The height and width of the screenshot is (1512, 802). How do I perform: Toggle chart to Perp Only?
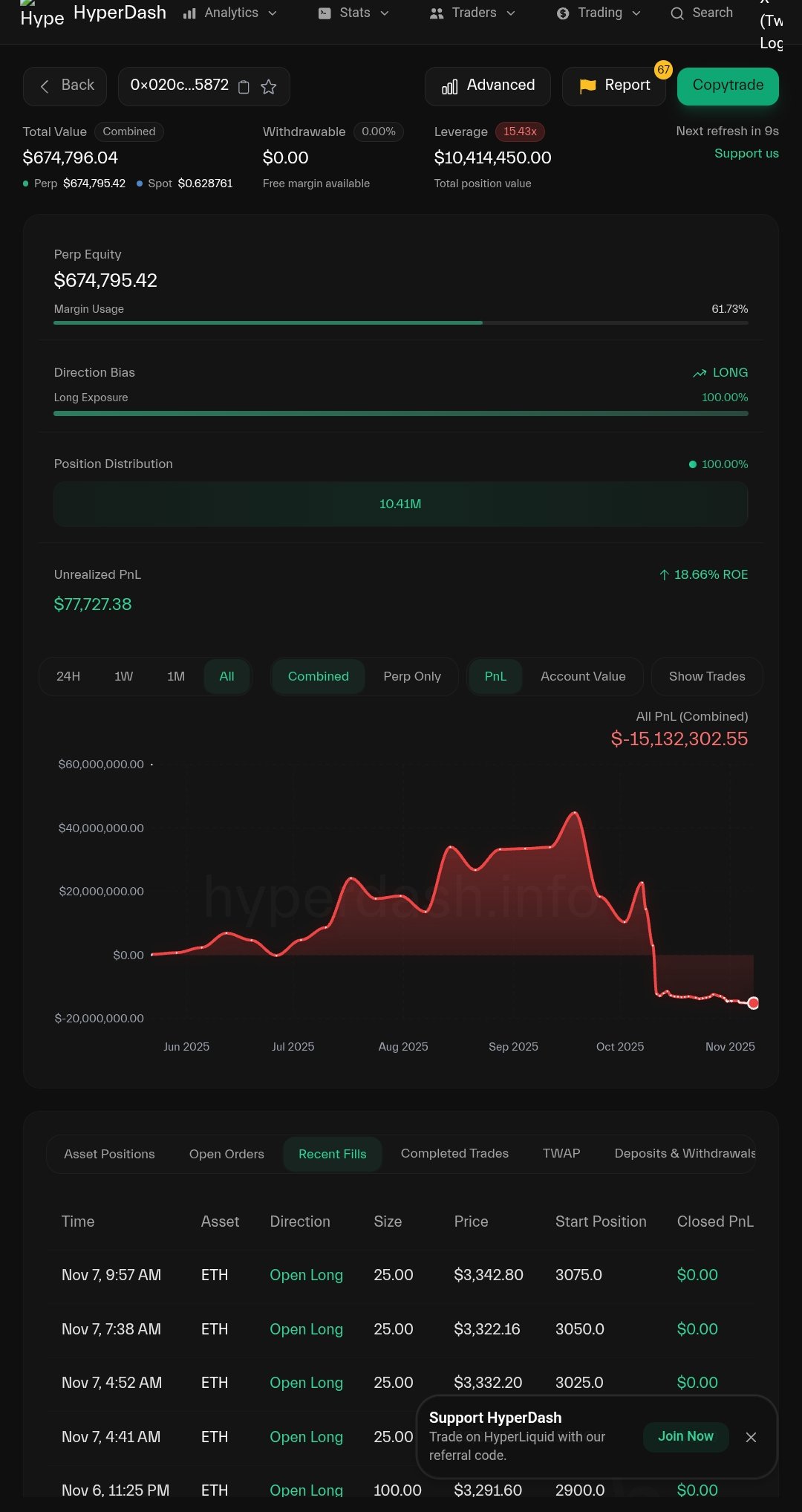(x=412, y=676)
